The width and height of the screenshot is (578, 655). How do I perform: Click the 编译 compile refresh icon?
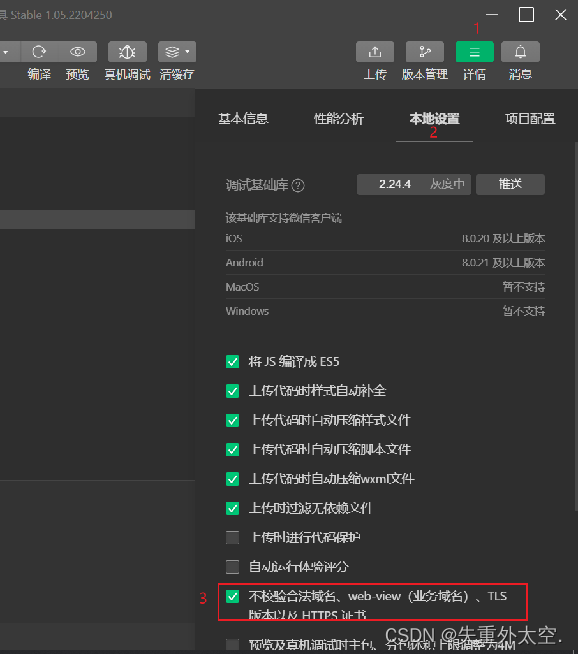click(39, 52)
